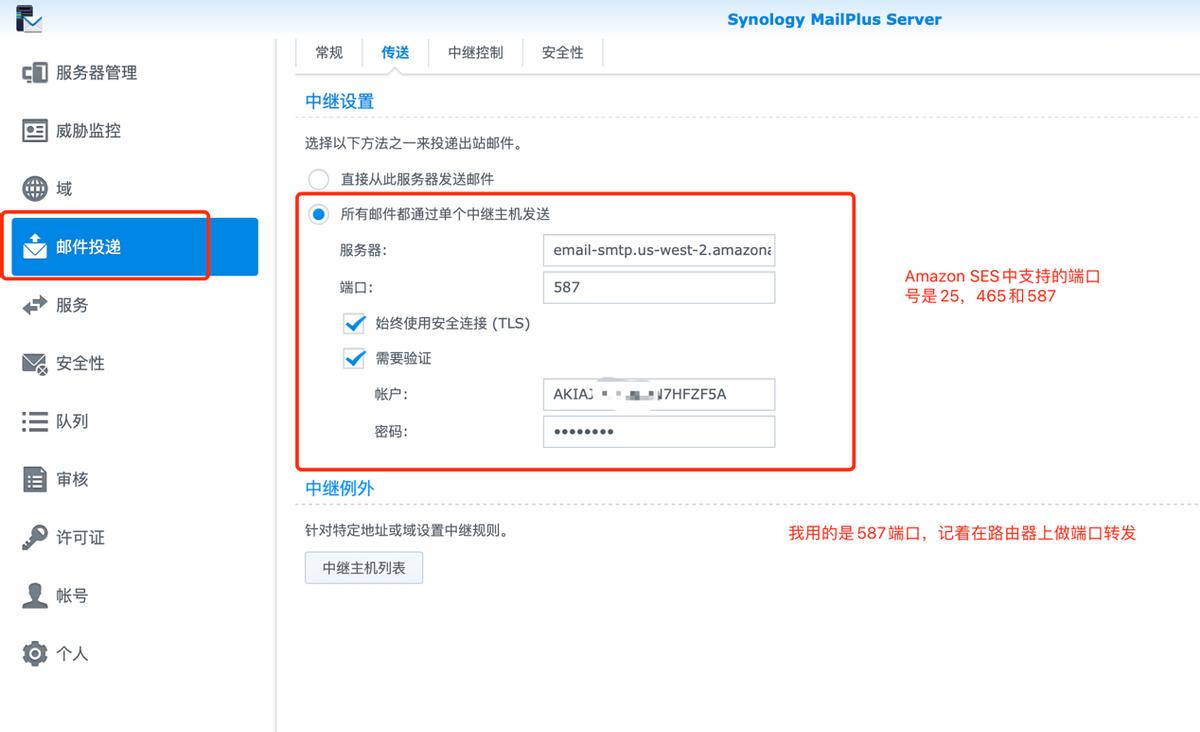Select 所有邮件都通过单个中继主机发送 radio button

tap(318, 214)
